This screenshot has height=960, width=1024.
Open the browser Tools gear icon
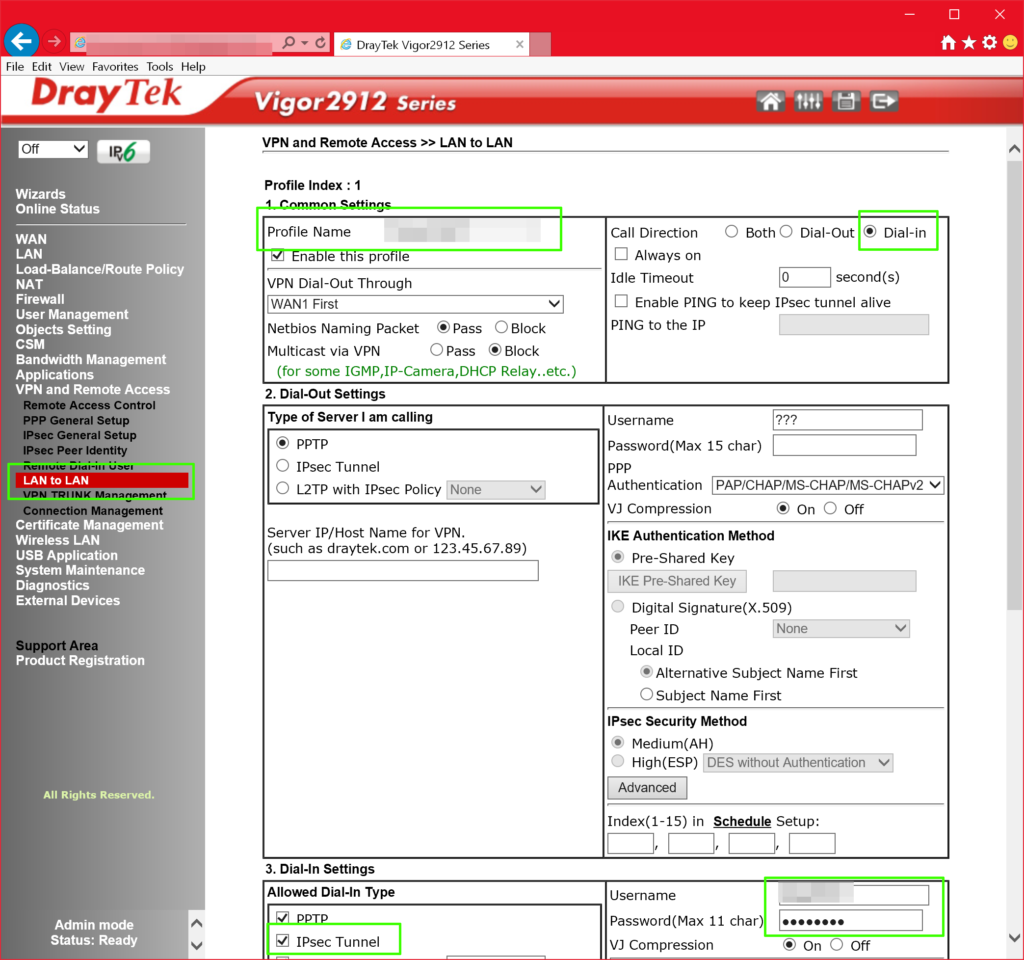coord(990,43)
